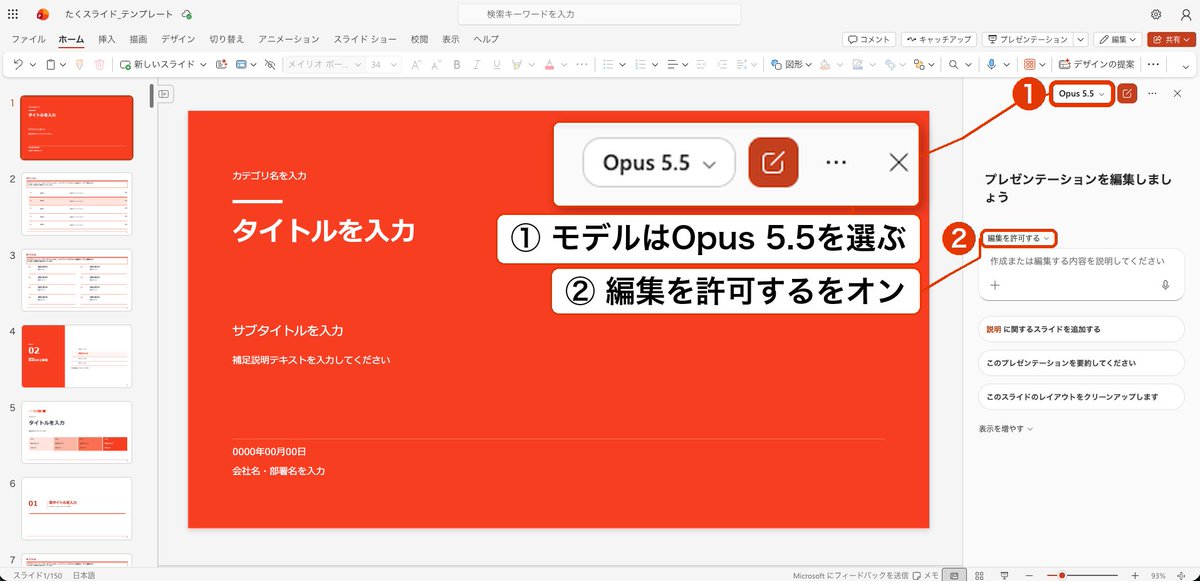
Task: Click the 検索キーワードを入力 search box
Action: [x=600, y=14]
